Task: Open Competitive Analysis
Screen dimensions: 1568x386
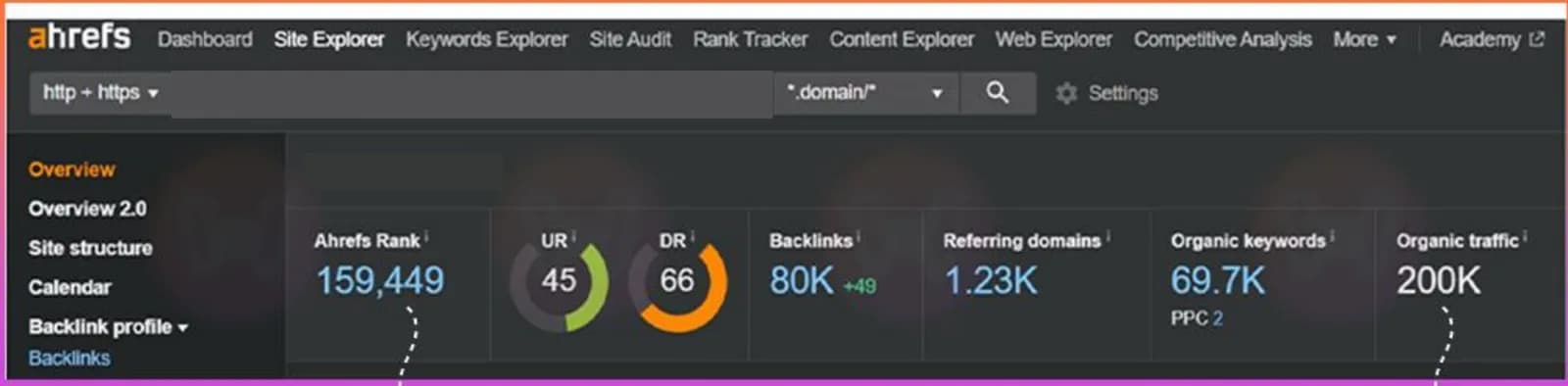Action: point(1223,39)
